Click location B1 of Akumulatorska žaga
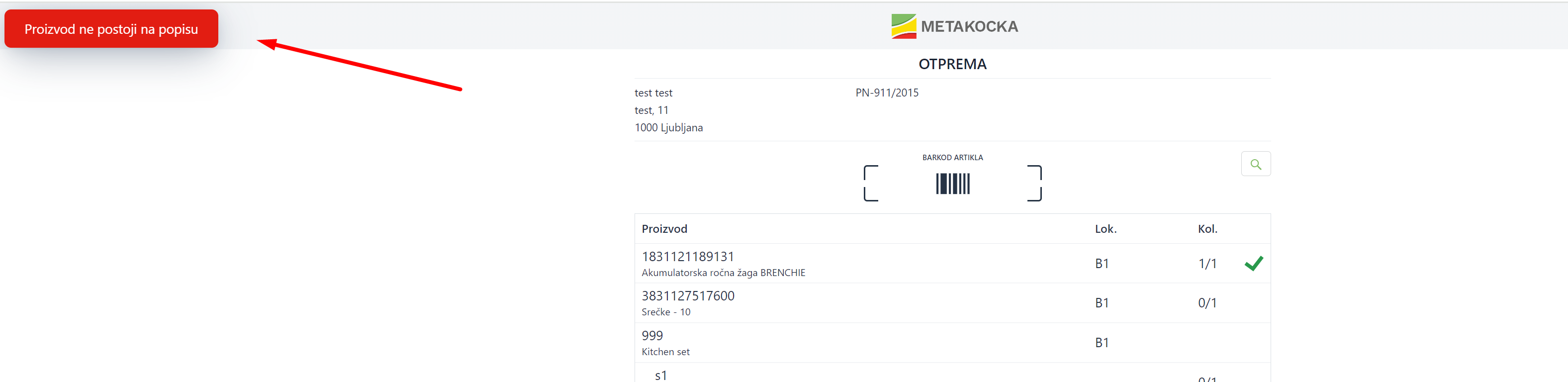This screenshot has height=382, width=1568. click(1102, 263)
